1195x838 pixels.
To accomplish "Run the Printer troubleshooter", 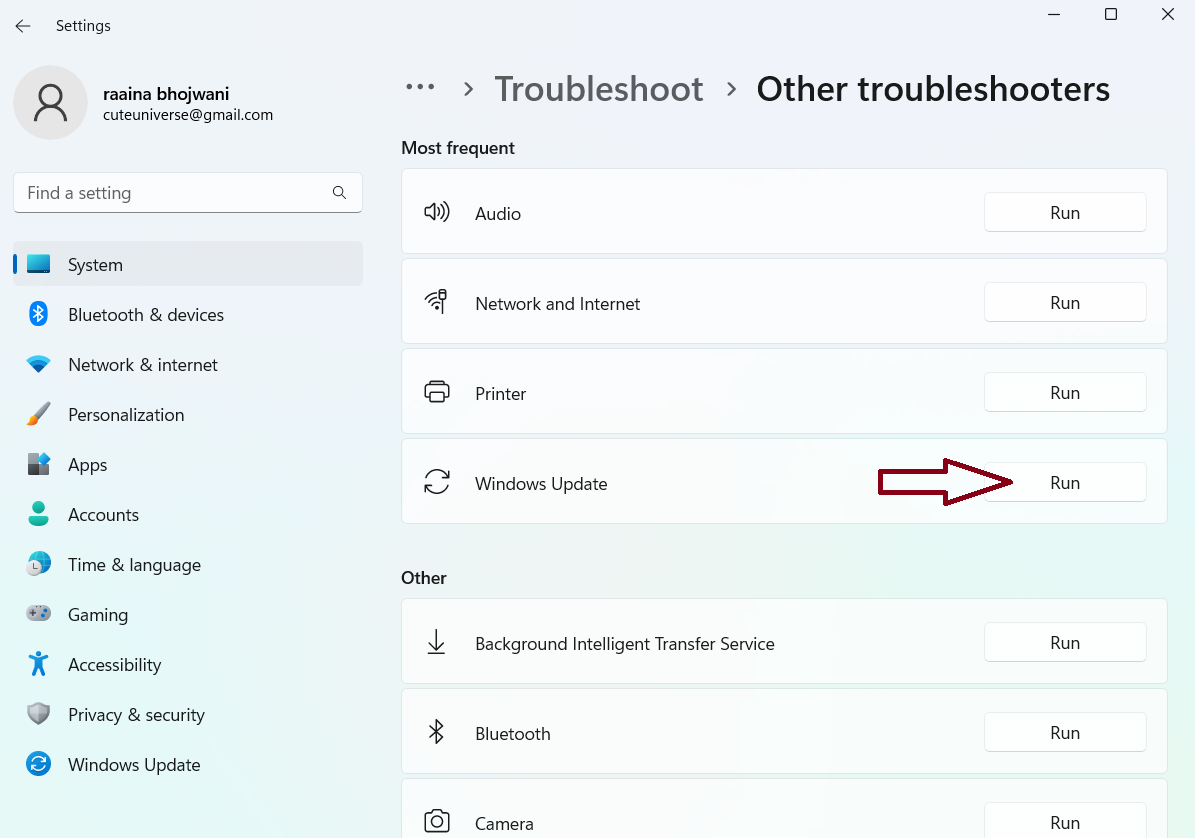I will tap(1064, 393).
